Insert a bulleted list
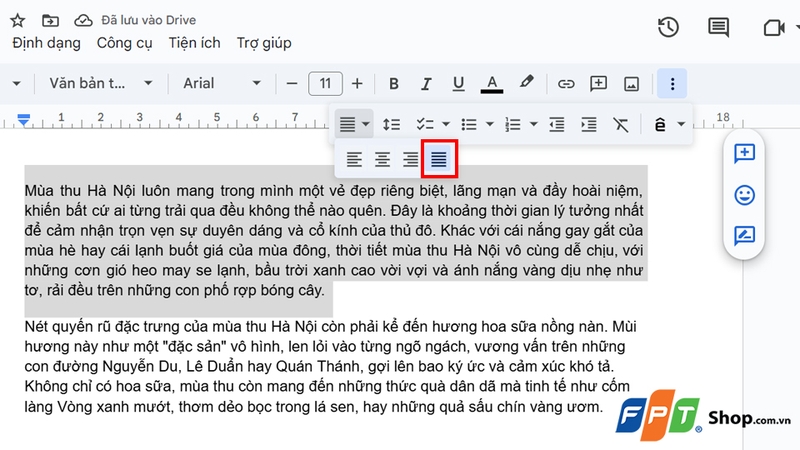The height and width of the screenshot is (450, 800). (469, 124)
